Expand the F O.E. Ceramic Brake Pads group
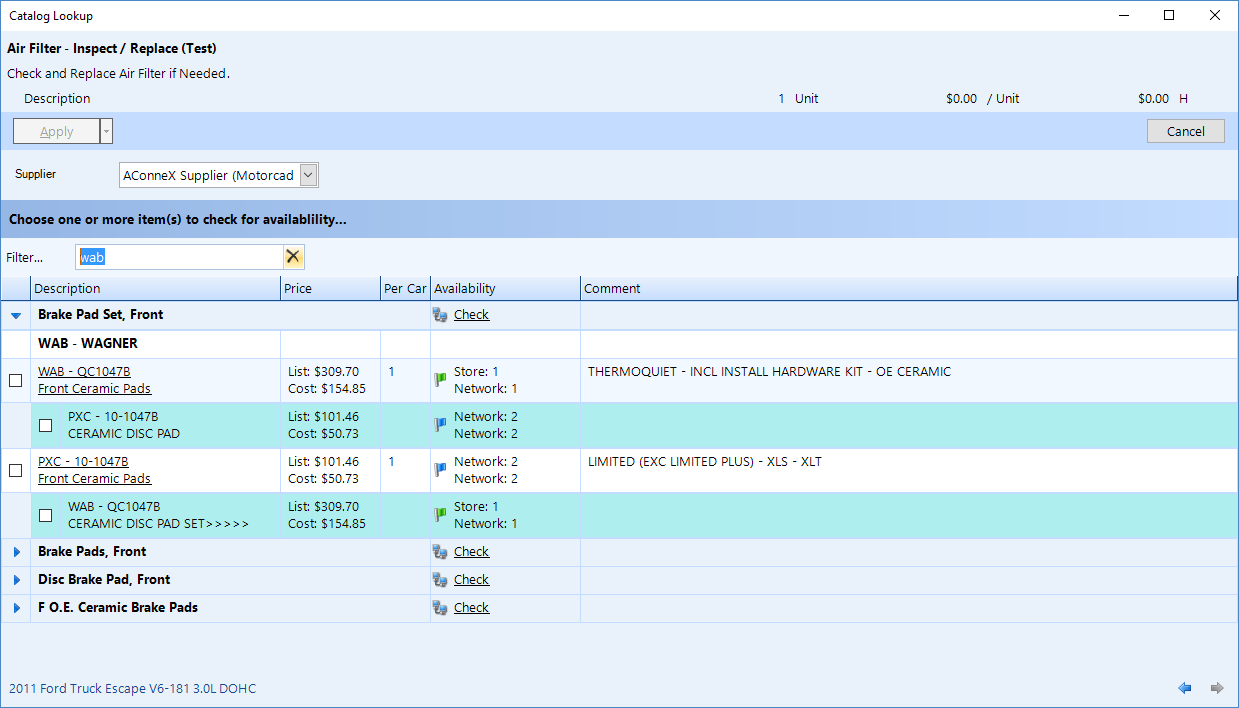The image size is (1239, 708). point(16,608)
